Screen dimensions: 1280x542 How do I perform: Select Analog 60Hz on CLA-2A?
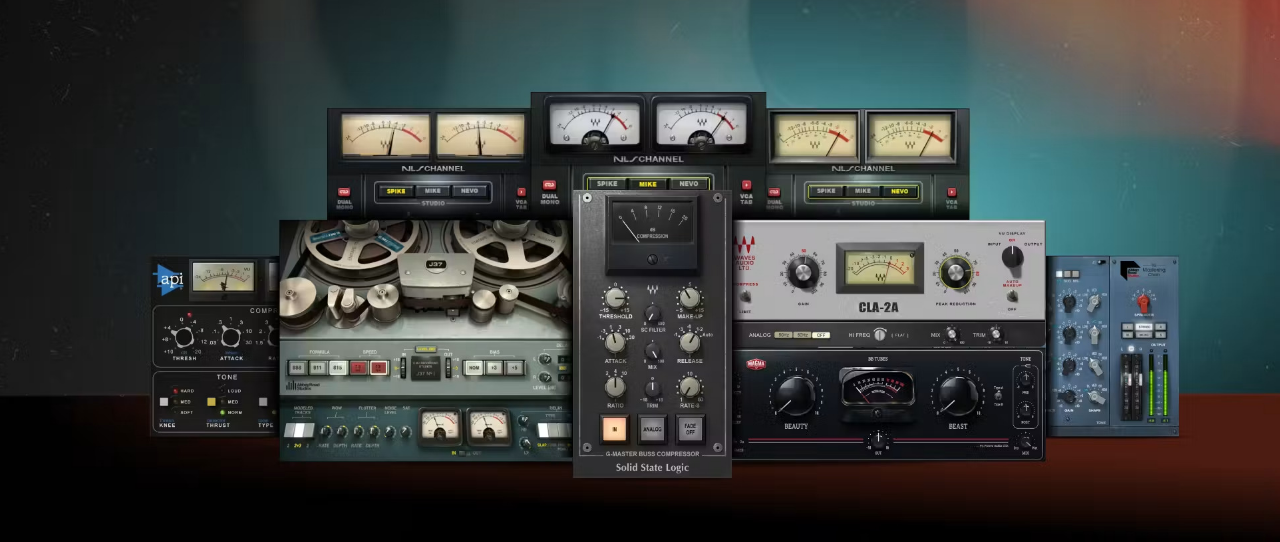pos(802,335)
